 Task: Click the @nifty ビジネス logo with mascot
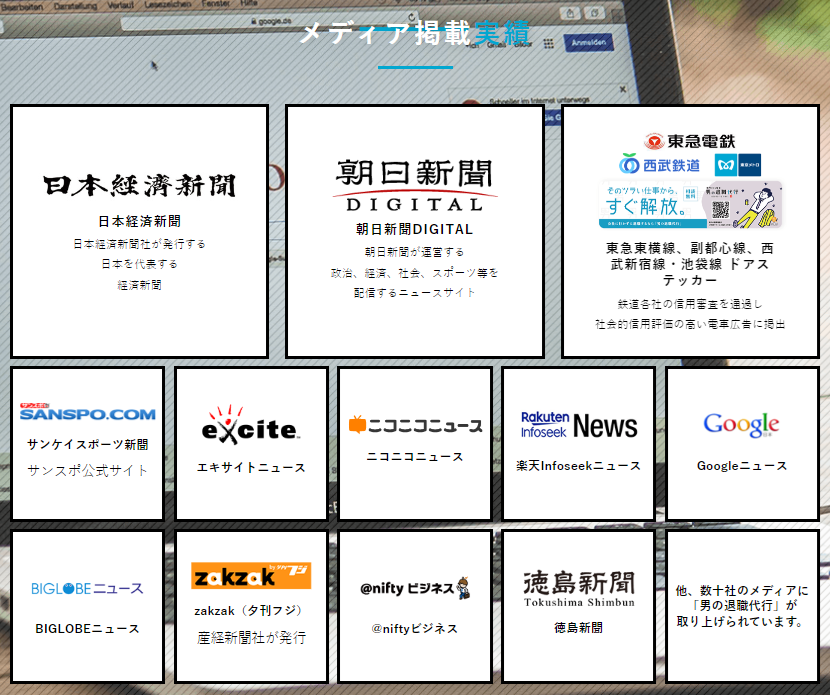(x=416, y=588)
